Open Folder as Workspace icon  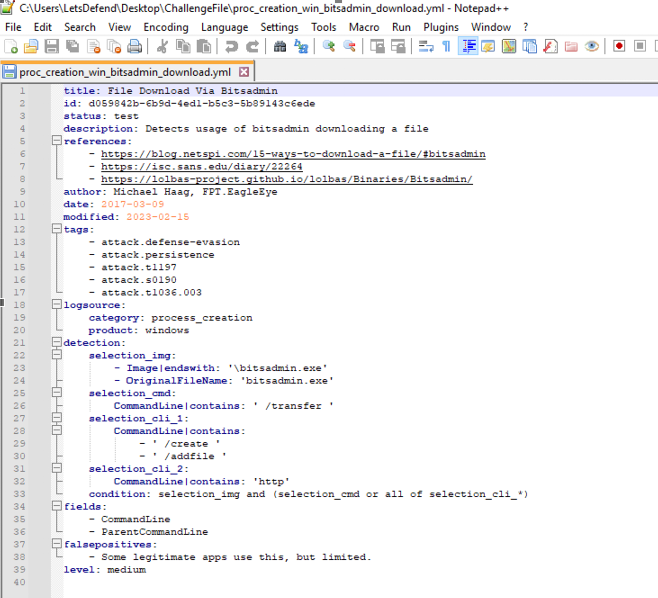pos(571,46)
